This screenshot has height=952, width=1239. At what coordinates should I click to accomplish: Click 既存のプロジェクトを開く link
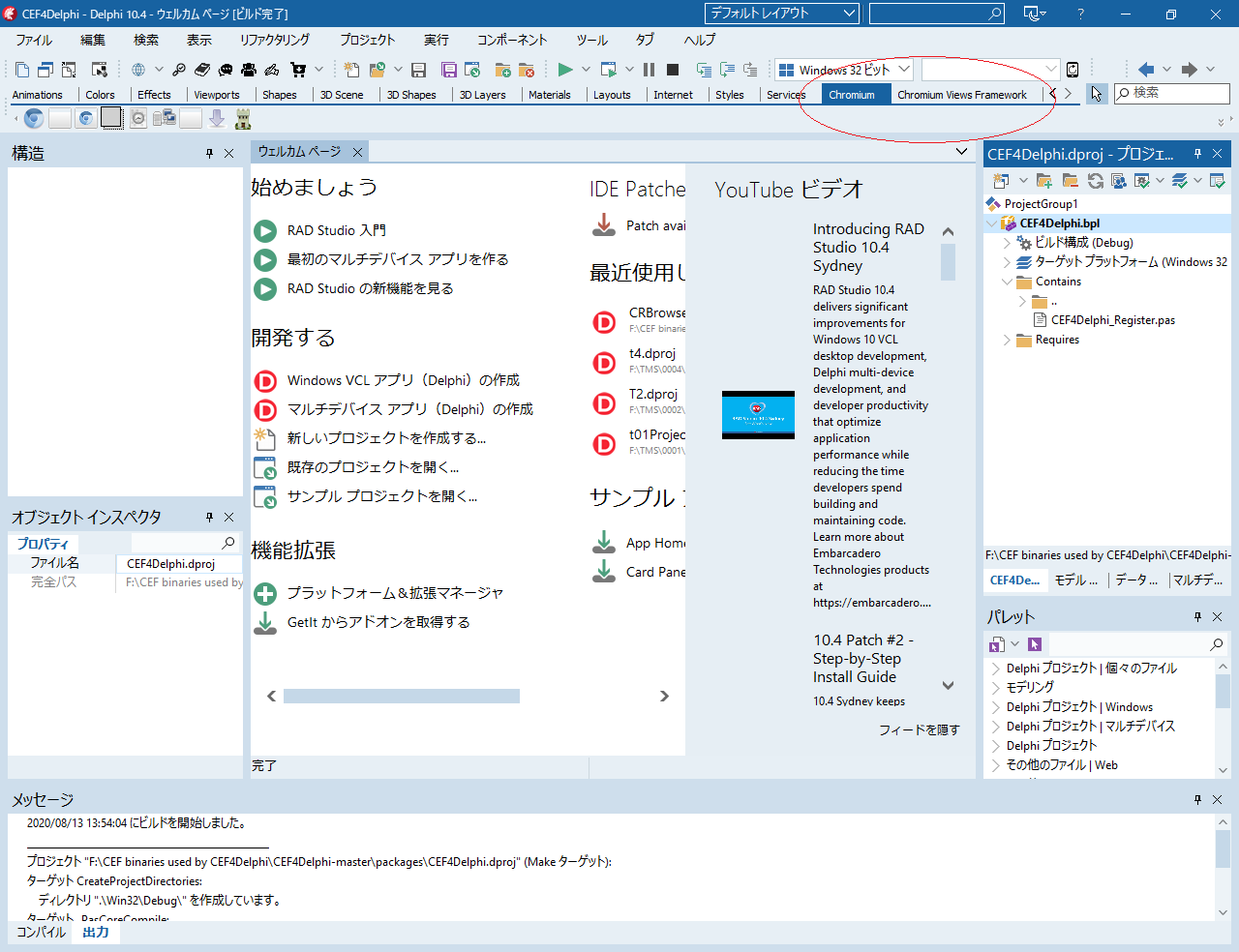[x=373, y=467]
